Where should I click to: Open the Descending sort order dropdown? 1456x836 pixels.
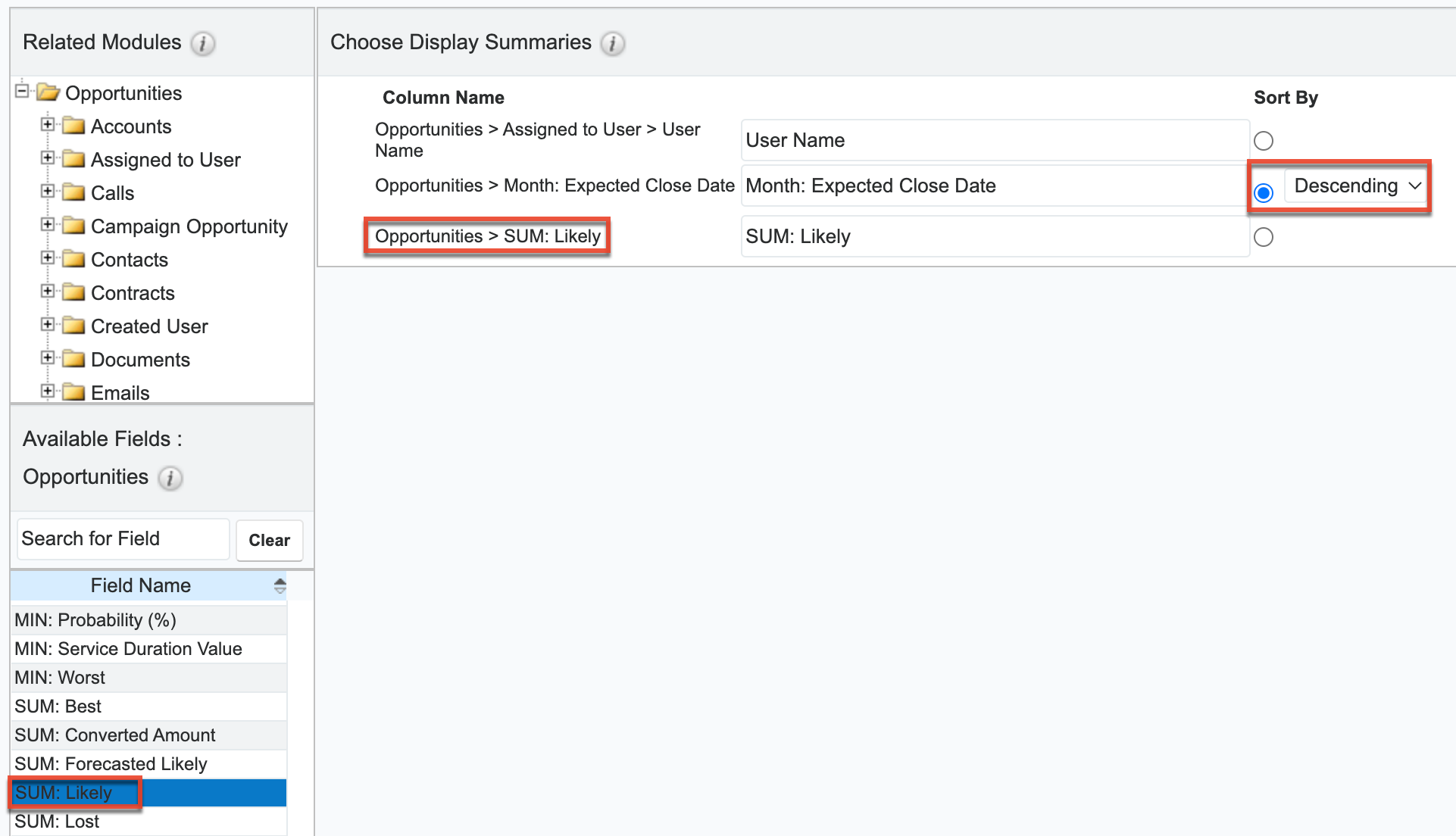tap(1356, 186)
